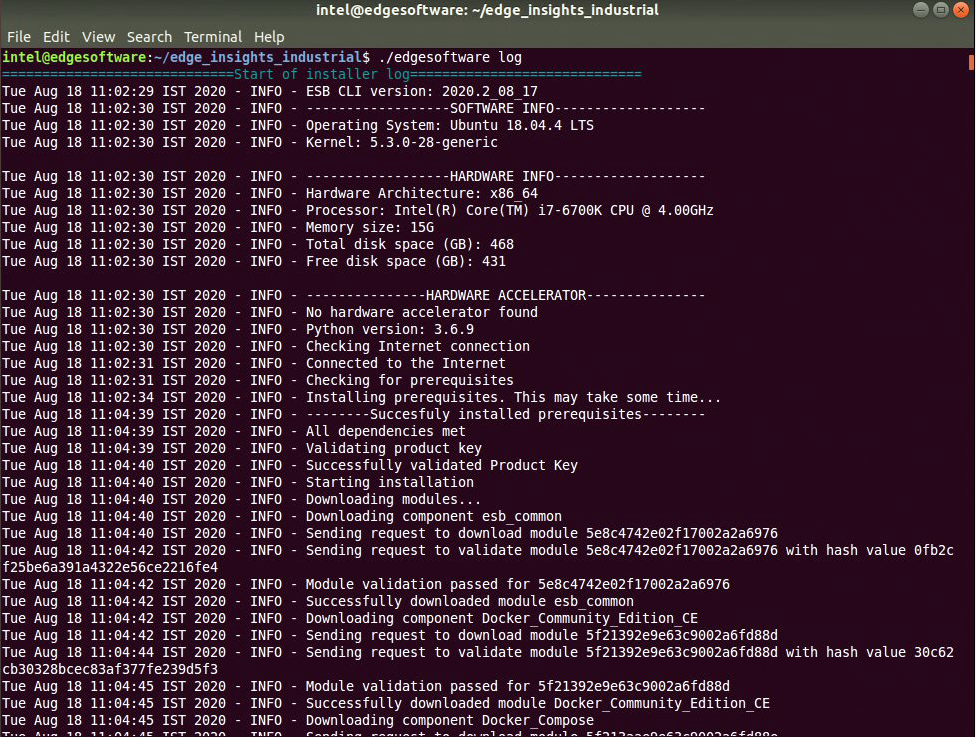976x737 pixels.
Task: Click the hash continuation 'f25be6a391a4322e56ce2216fe4'
Action: [110, 568]
